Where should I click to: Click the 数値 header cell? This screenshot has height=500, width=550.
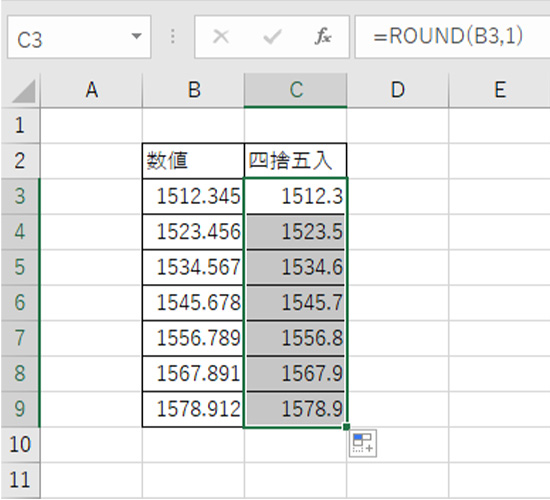click(x=193, y=161)
